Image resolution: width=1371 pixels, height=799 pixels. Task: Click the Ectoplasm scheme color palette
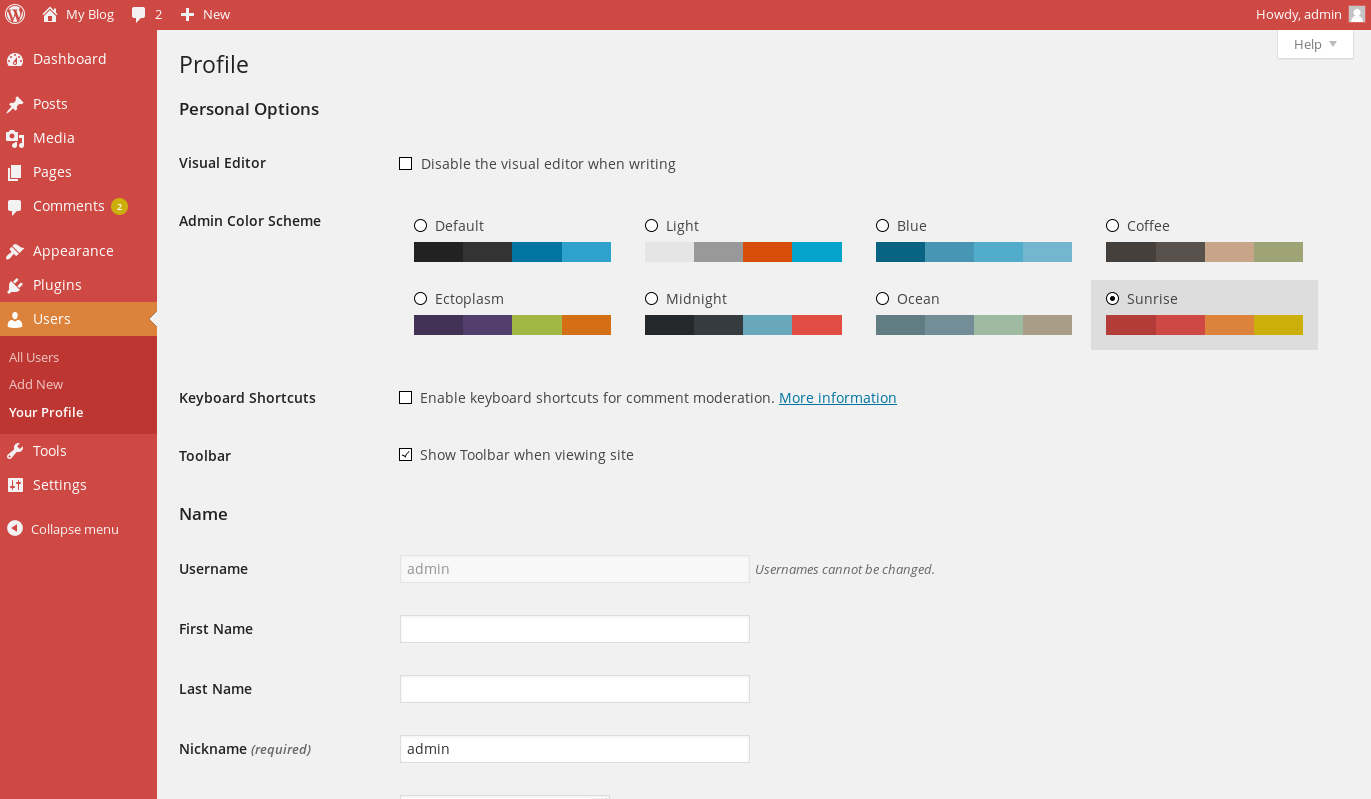512,325
